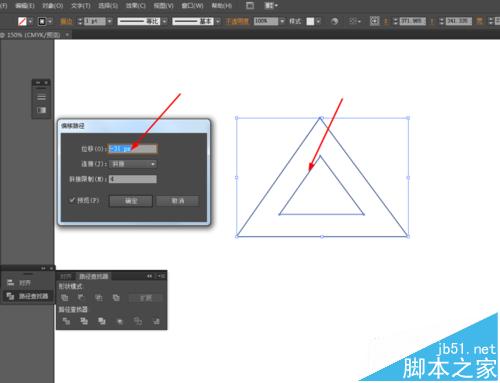Click the Exclude shape mode icon
Screen dimensions: 500x383
[x=116, y=298]
